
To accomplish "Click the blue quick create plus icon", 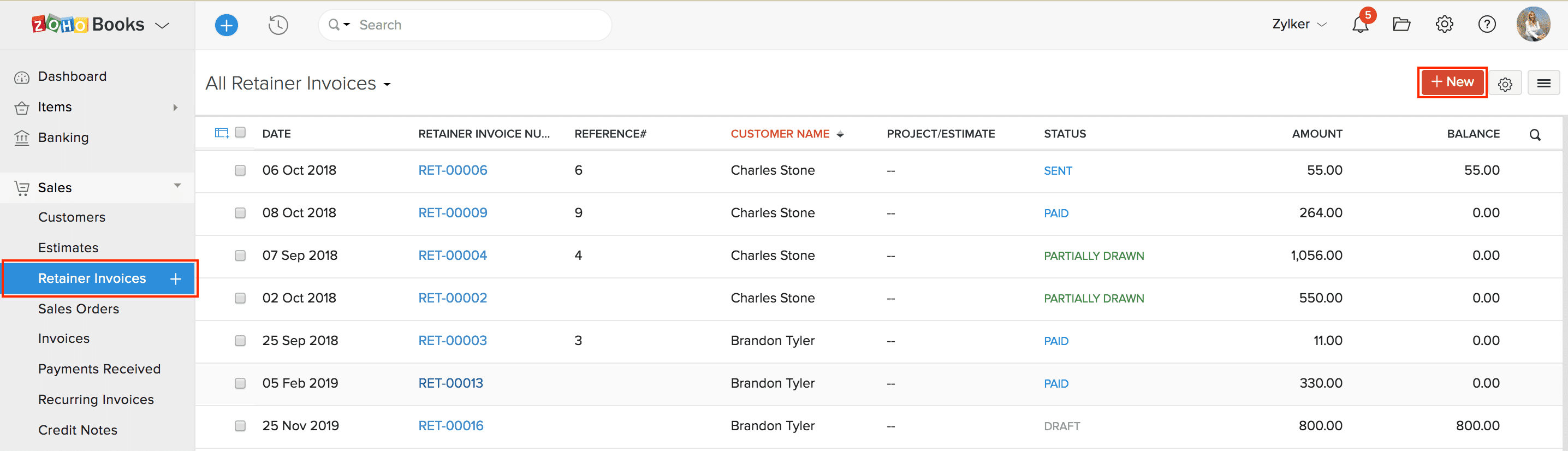I will click(x=227, y=25).
